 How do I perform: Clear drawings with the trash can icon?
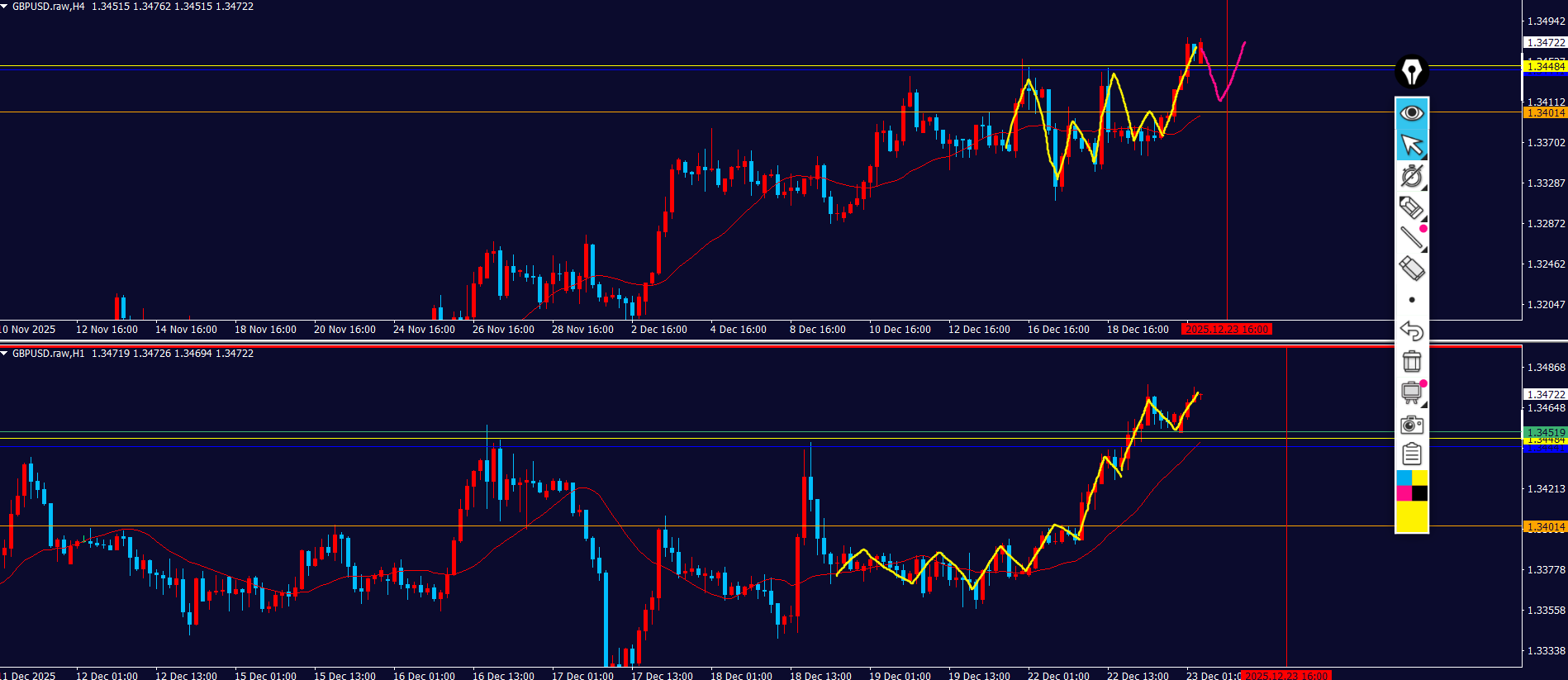pyautogui.click(x=1412, y=361)
